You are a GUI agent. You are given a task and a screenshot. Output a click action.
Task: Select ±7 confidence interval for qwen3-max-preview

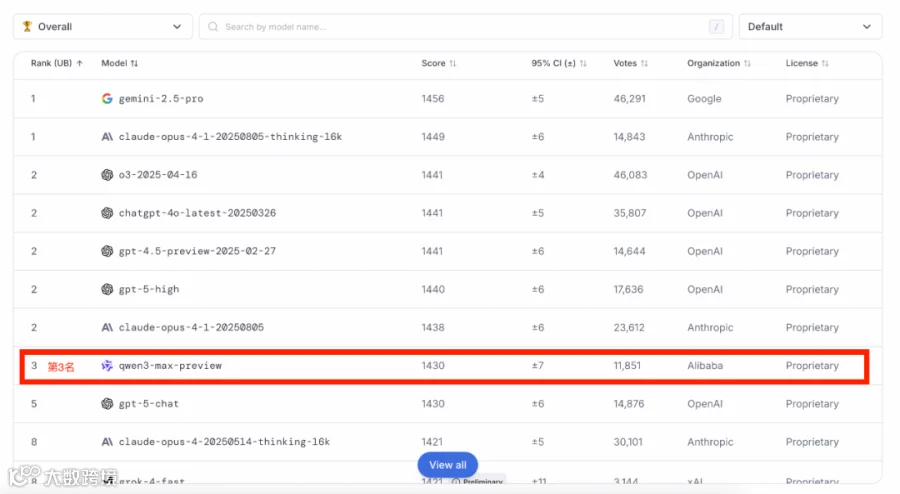pyautogui.click(x=537, y=365)
